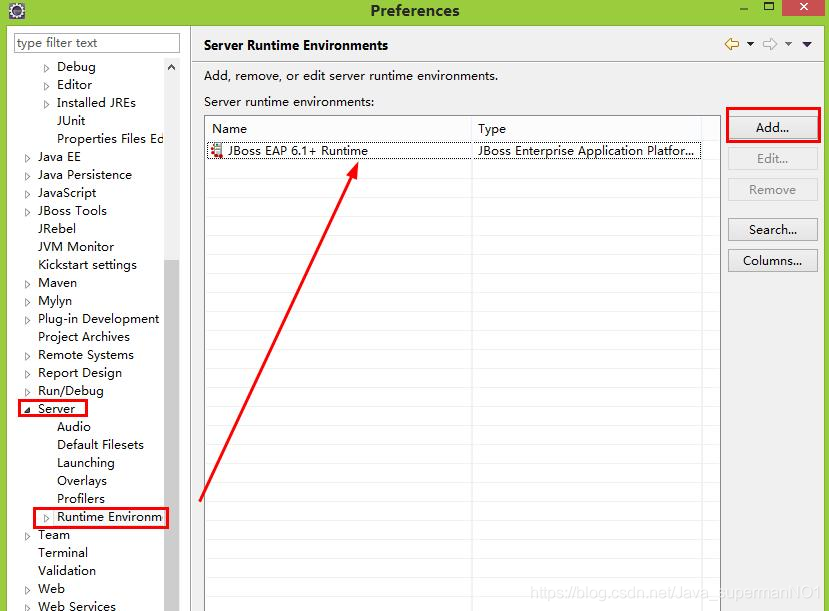Expand the Maven node
829x611 pixels.
(x=27, y=284)
